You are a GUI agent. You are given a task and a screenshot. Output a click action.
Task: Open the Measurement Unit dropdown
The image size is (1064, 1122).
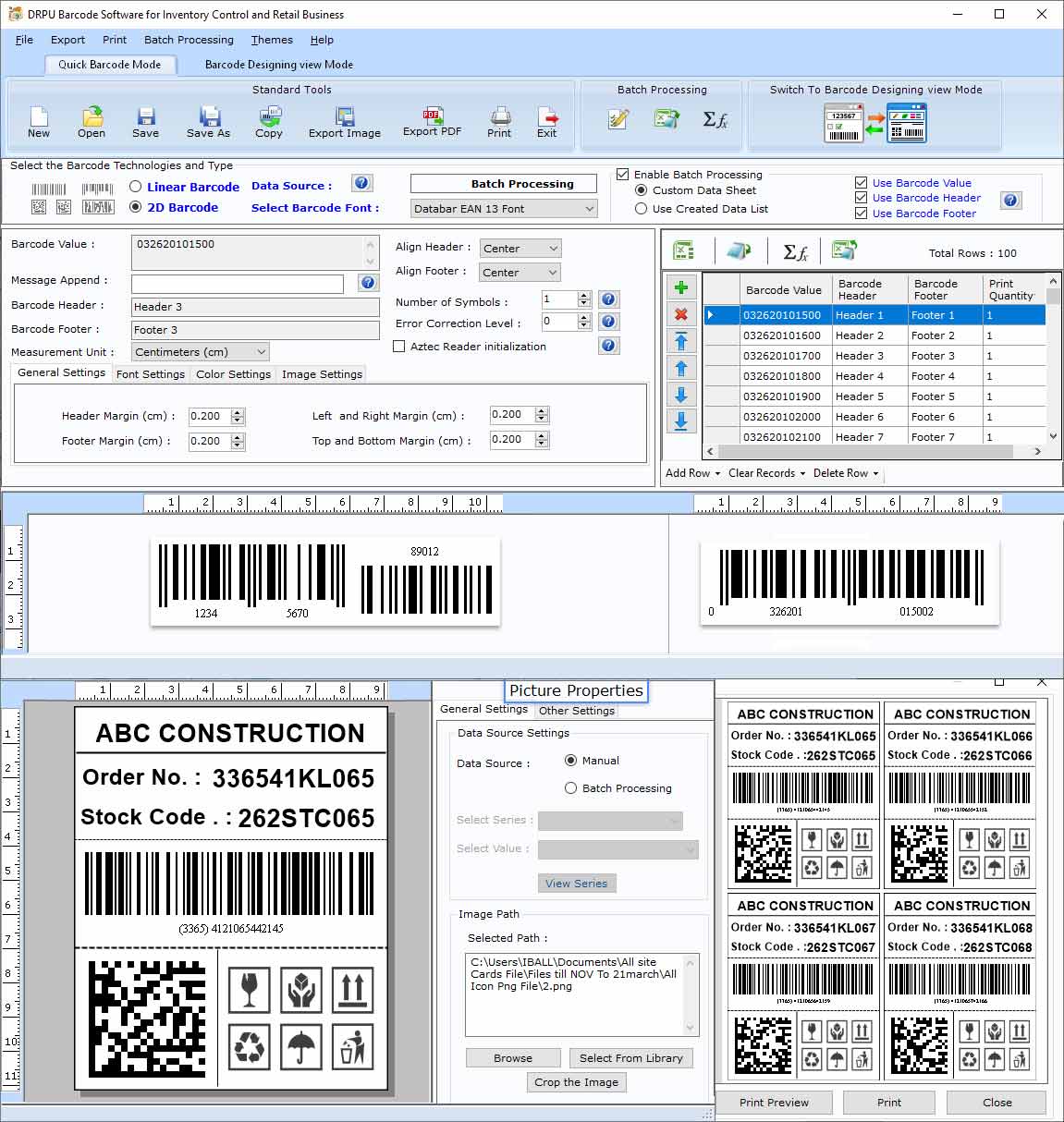(262, 351)
